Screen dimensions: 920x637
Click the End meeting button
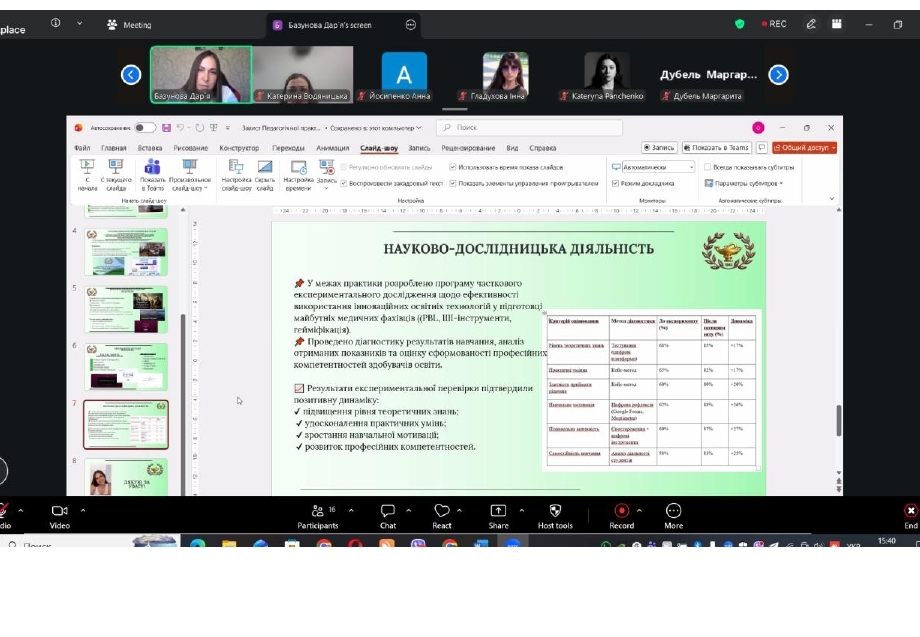911,516
